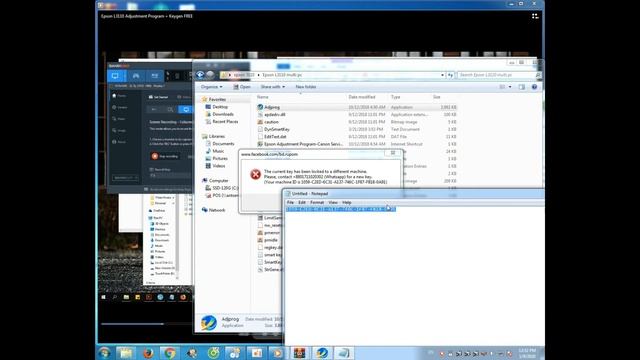
Task: Open the Organize dropdown in Explorer
Action: click(x=211, y=87)
